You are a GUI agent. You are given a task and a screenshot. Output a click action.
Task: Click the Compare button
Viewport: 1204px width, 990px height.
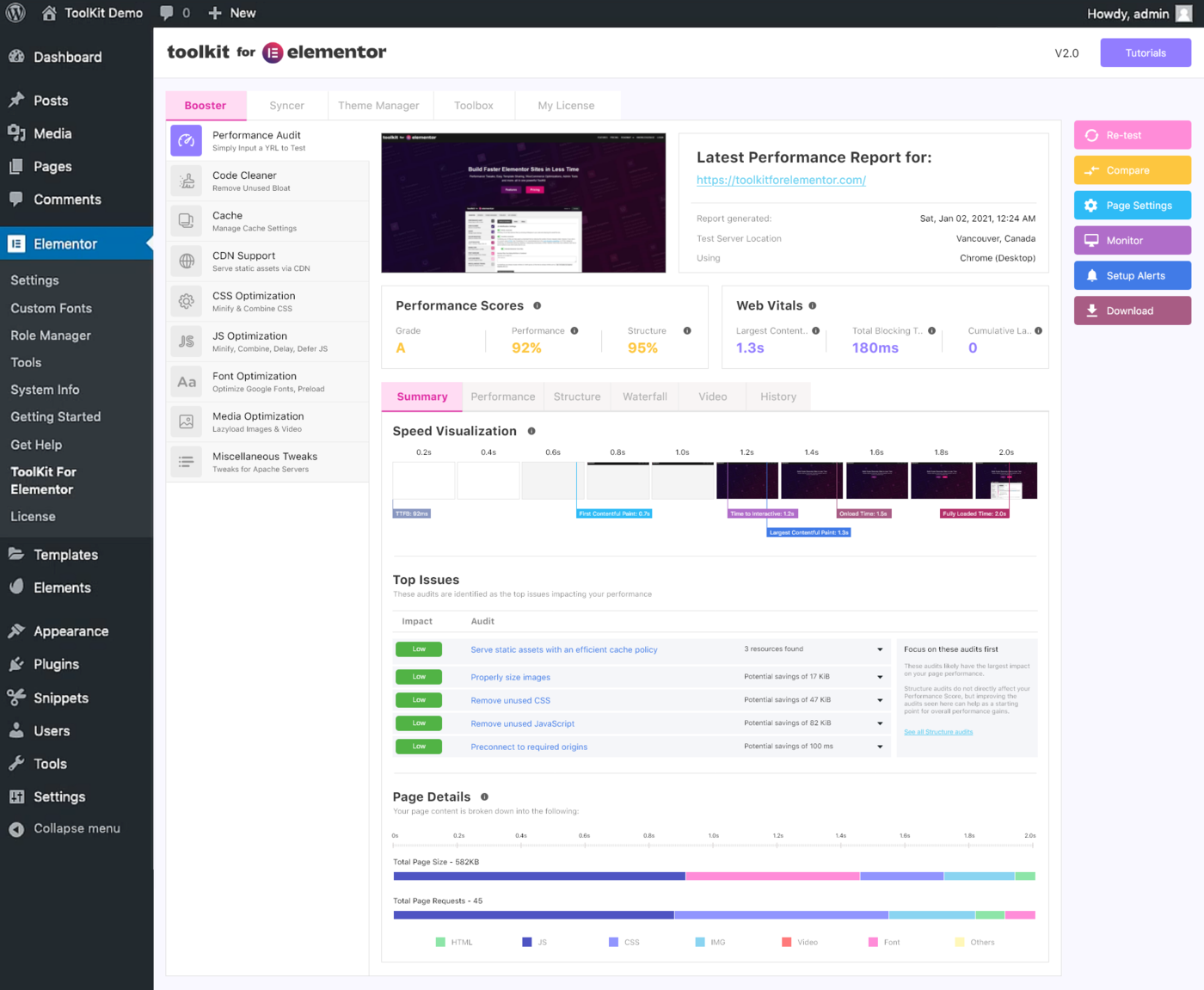point(1133,170)
